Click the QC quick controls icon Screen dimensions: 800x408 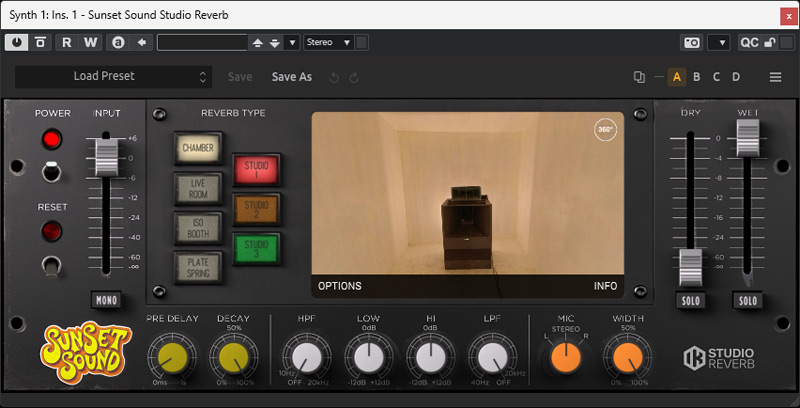pyautogui.click(x=749, y=42)
